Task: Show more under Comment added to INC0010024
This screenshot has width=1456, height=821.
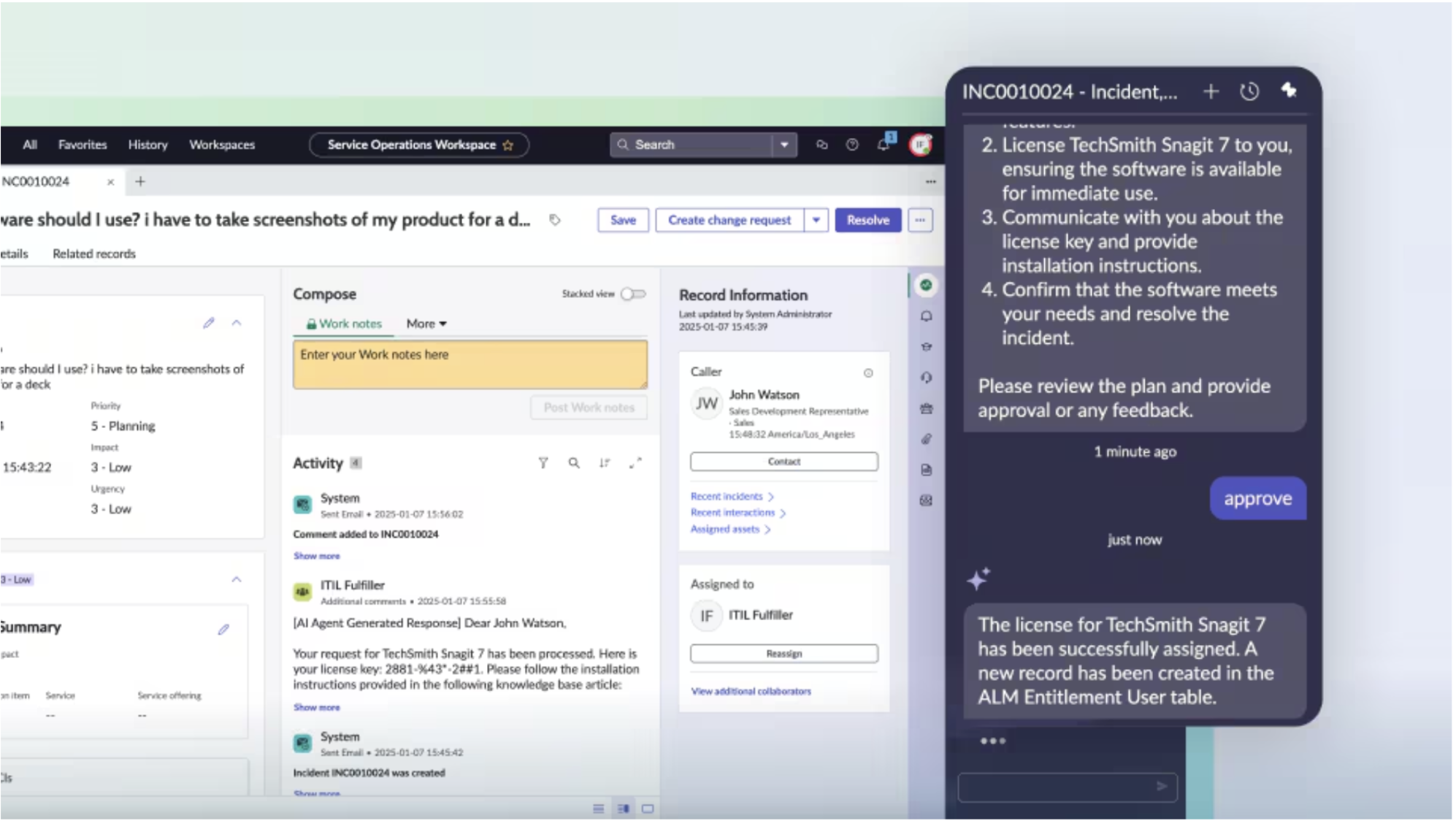Action: 317,557
